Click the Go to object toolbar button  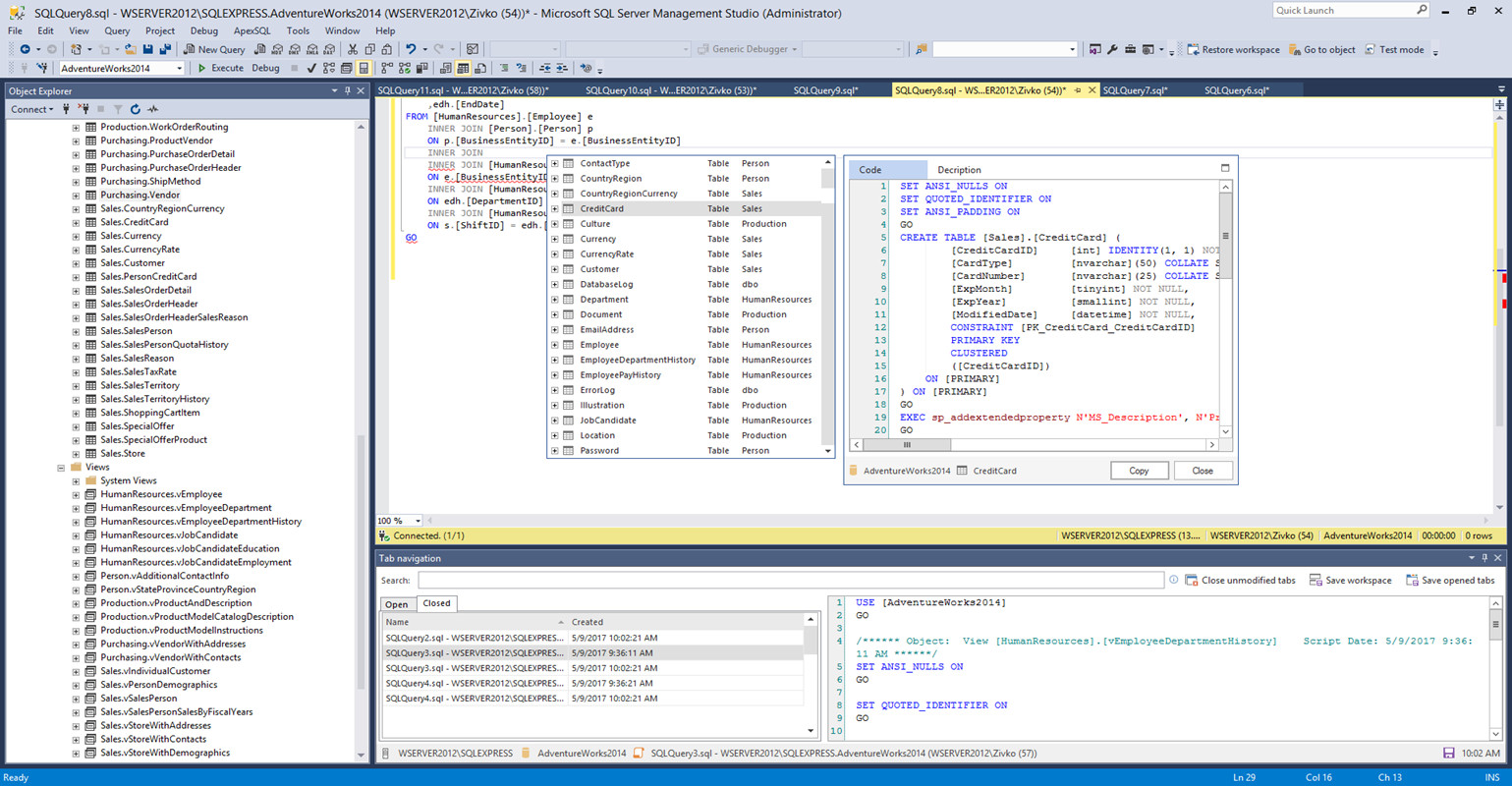click(x=1321, y=49)
